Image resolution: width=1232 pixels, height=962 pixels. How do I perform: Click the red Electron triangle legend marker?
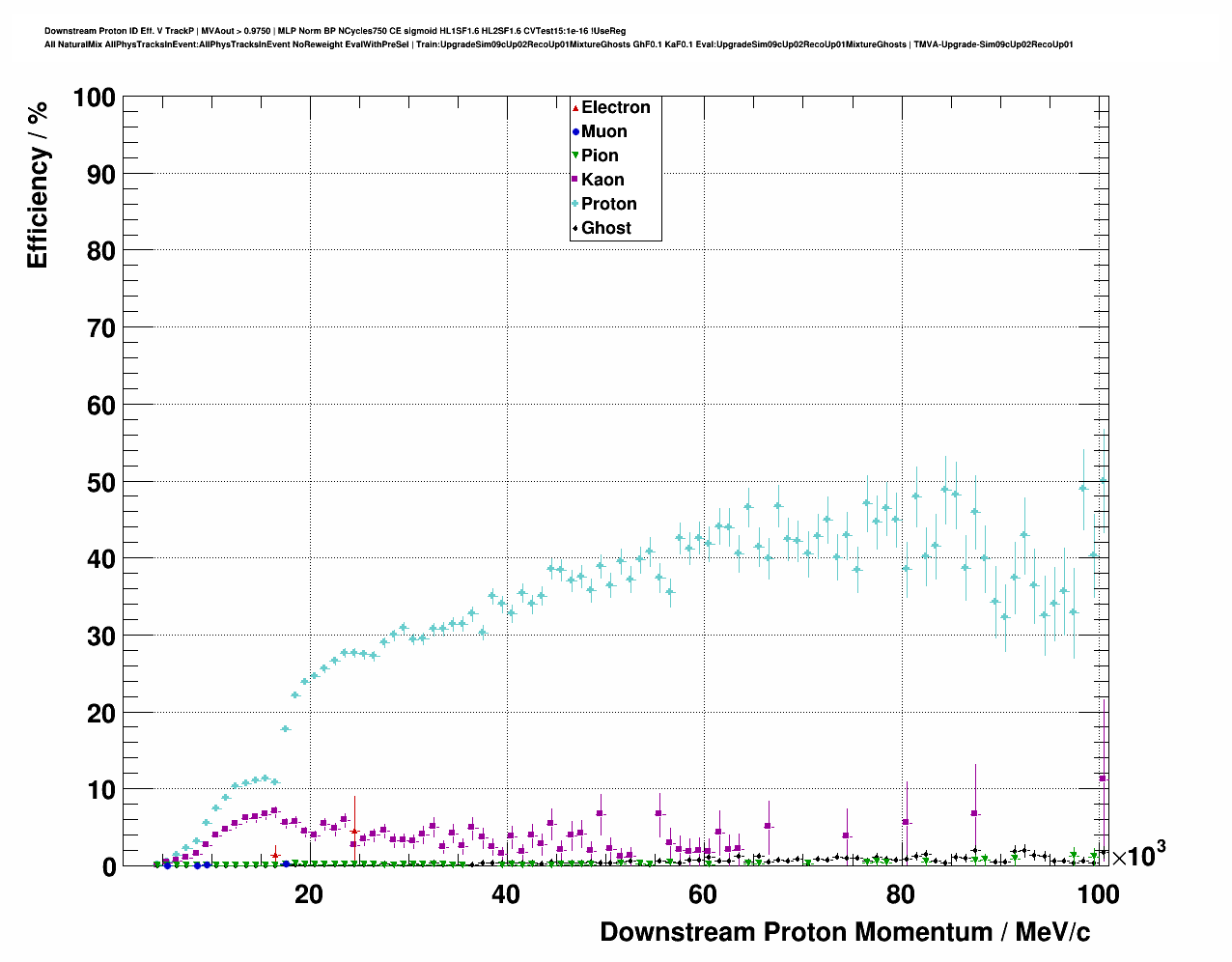click(x=575, y=107)
